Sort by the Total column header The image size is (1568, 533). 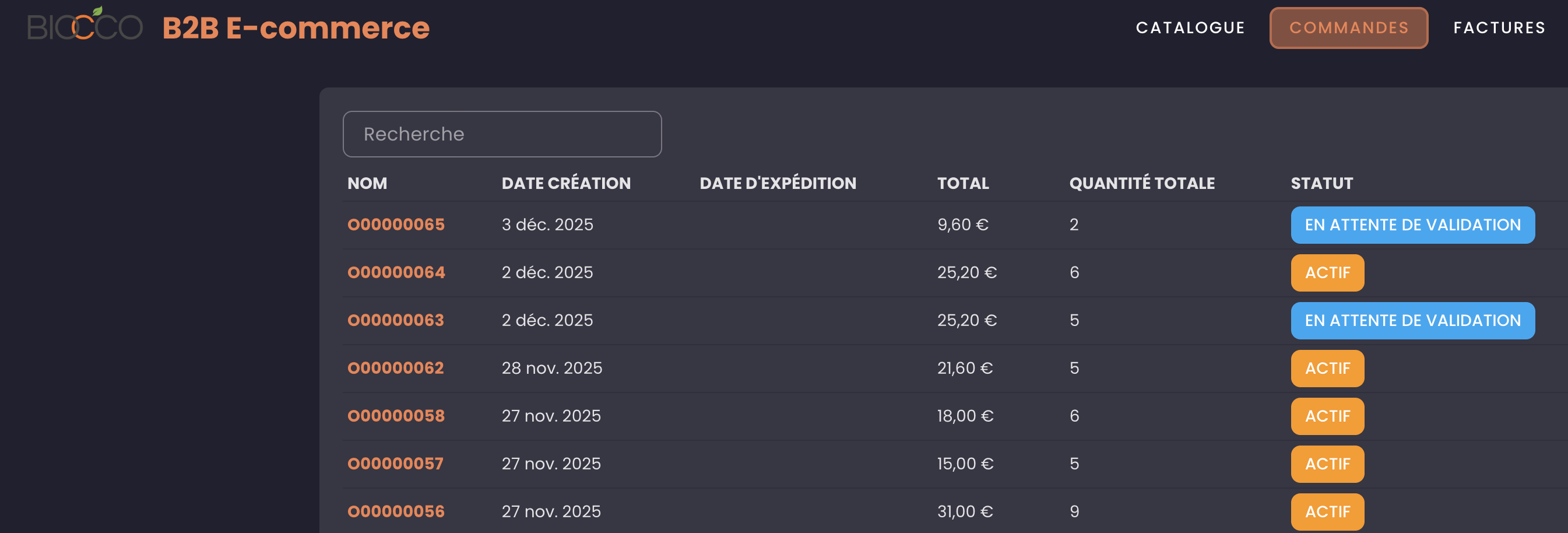pyautogui.click(x=962, y=183)
